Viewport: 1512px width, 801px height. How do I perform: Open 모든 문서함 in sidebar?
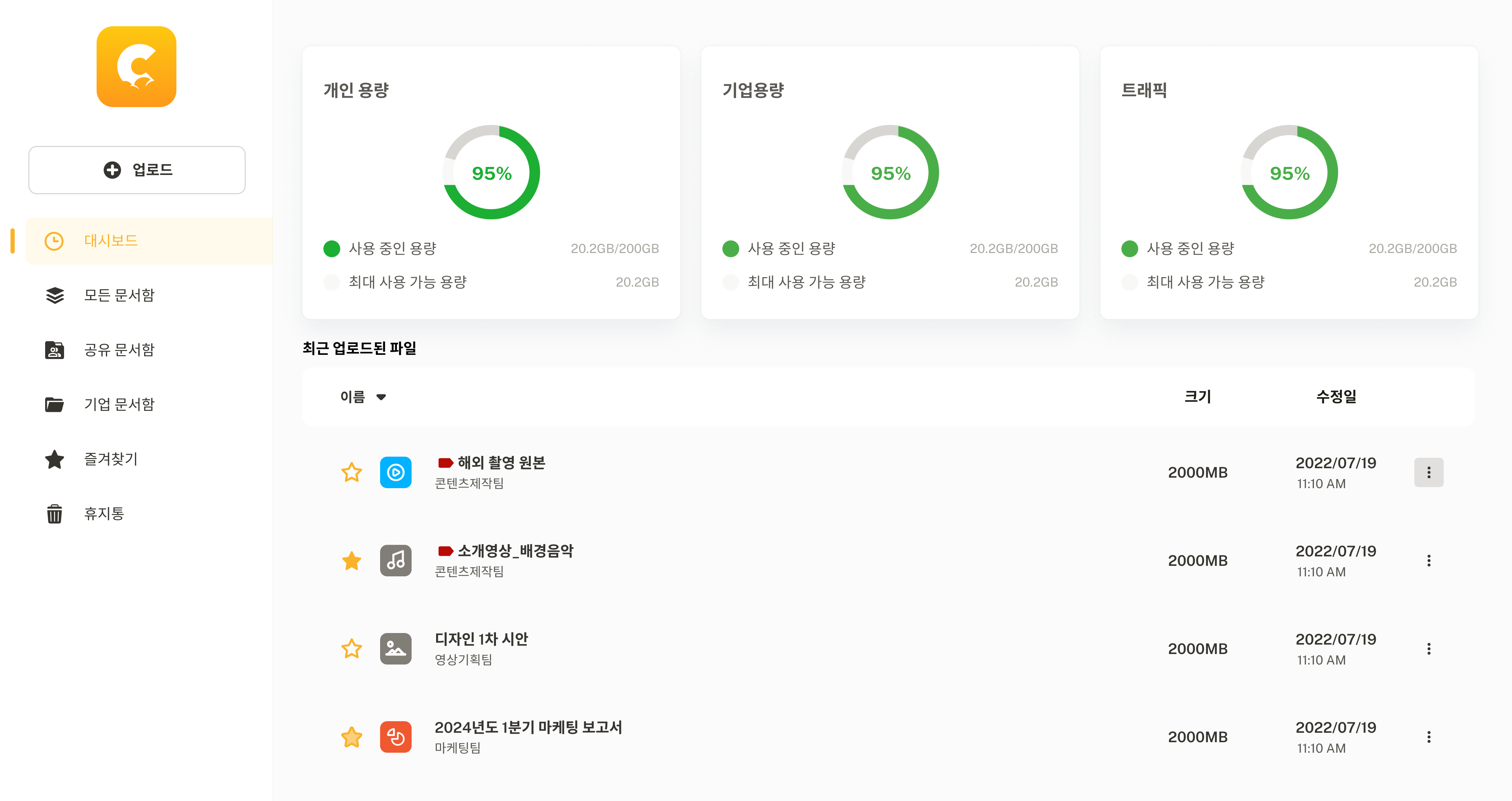coord(119,295)
